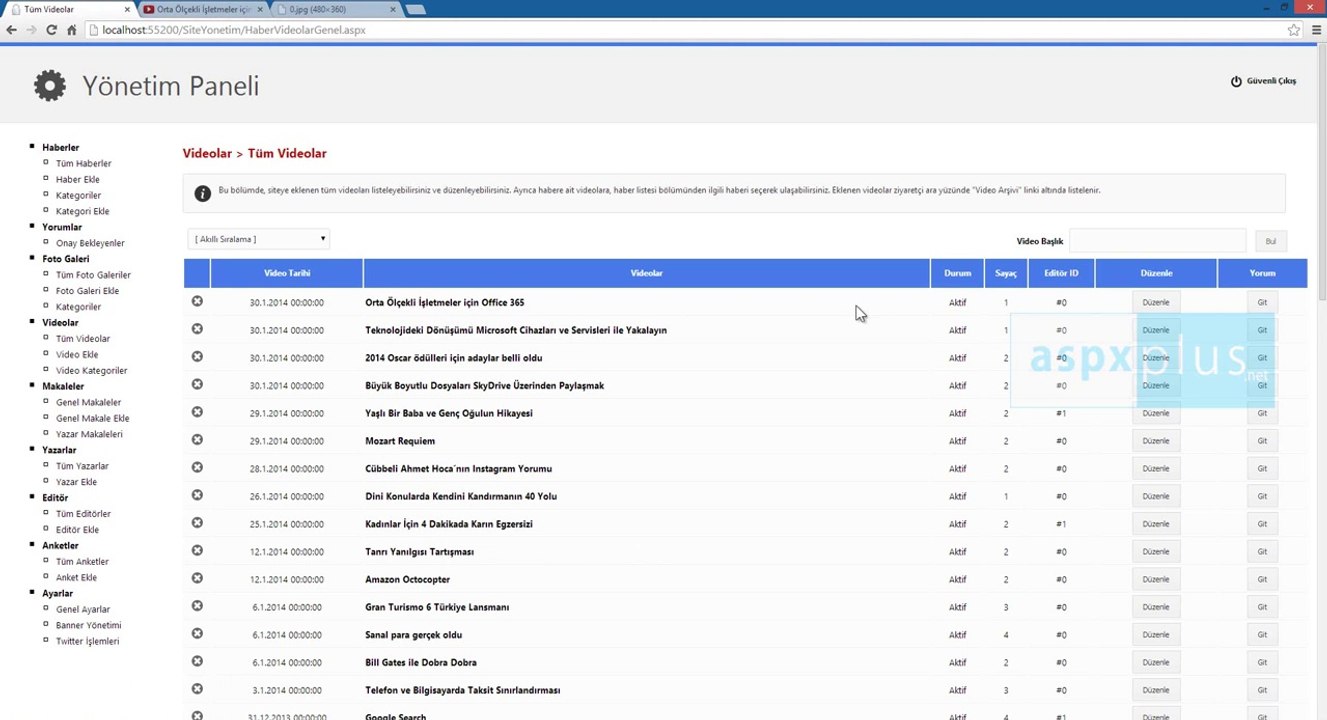Close the '0.jpg (480×360)' browser tab
The height and width of the screenshot is (720, 1327).
click(394, 10)
